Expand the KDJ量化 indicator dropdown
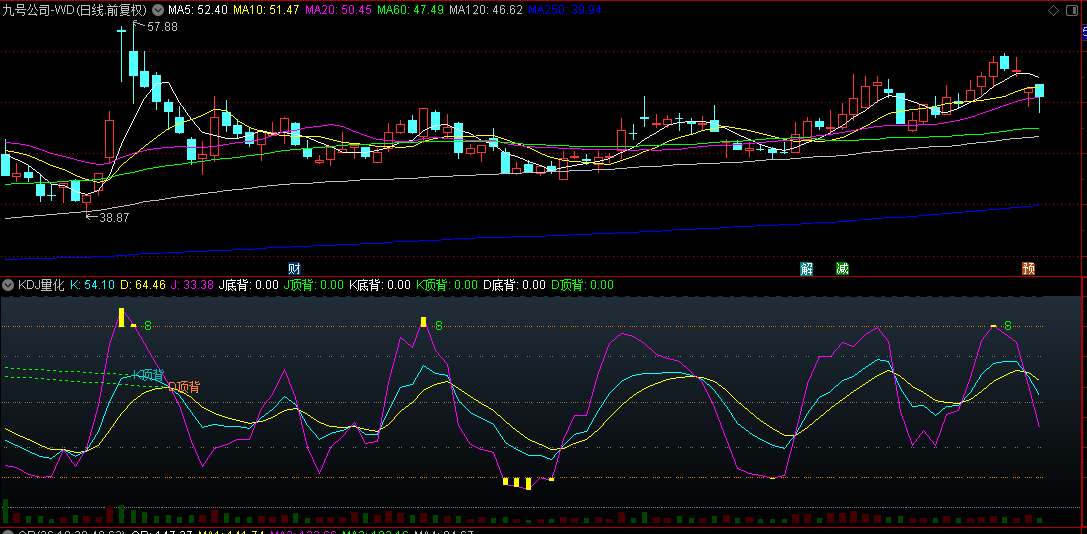1087x534 pixels. pos(8,285)
